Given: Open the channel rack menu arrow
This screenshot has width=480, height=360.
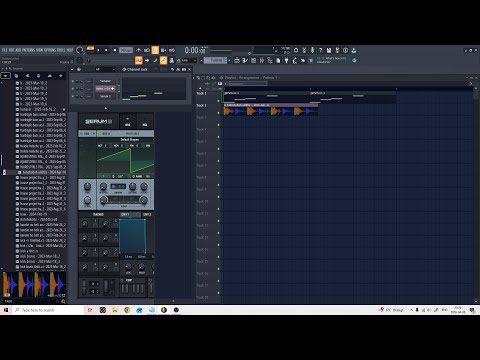Looking at the screenshot, I should pyautogui.click(x=72, y=69).
